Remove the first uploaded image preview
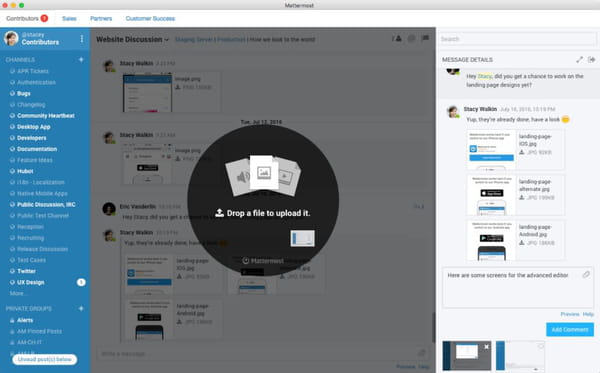The image size is (600, 373). point(486,347)
